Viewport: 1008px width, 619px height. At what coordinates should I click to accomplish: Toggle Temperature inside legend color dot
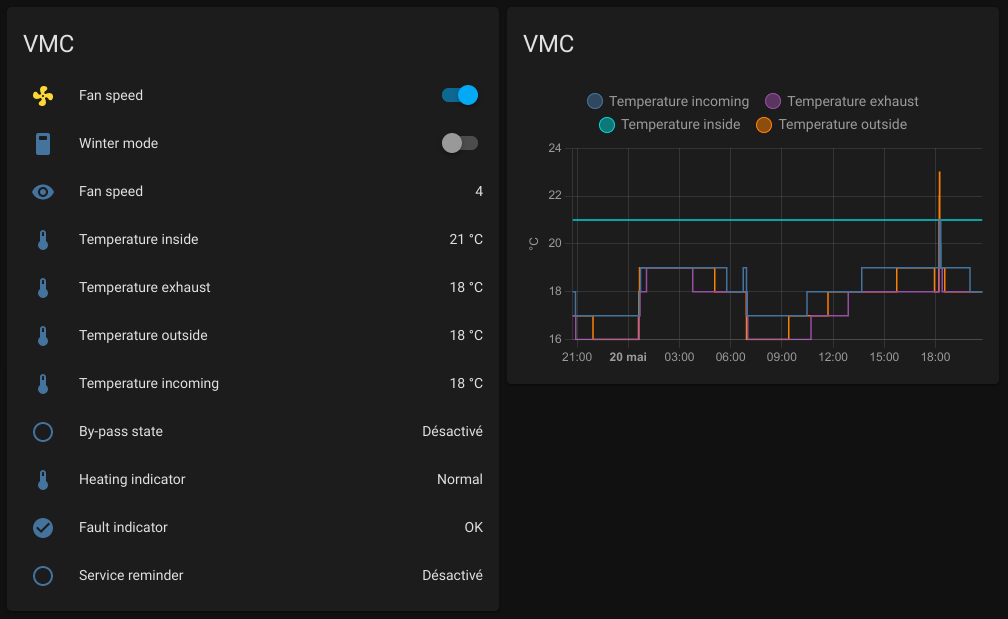(x=607, y=125)
